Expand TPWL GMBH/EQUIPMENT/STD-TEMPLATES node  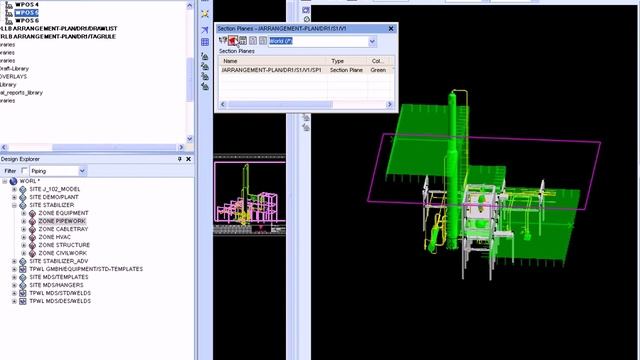tap(14, 269)
